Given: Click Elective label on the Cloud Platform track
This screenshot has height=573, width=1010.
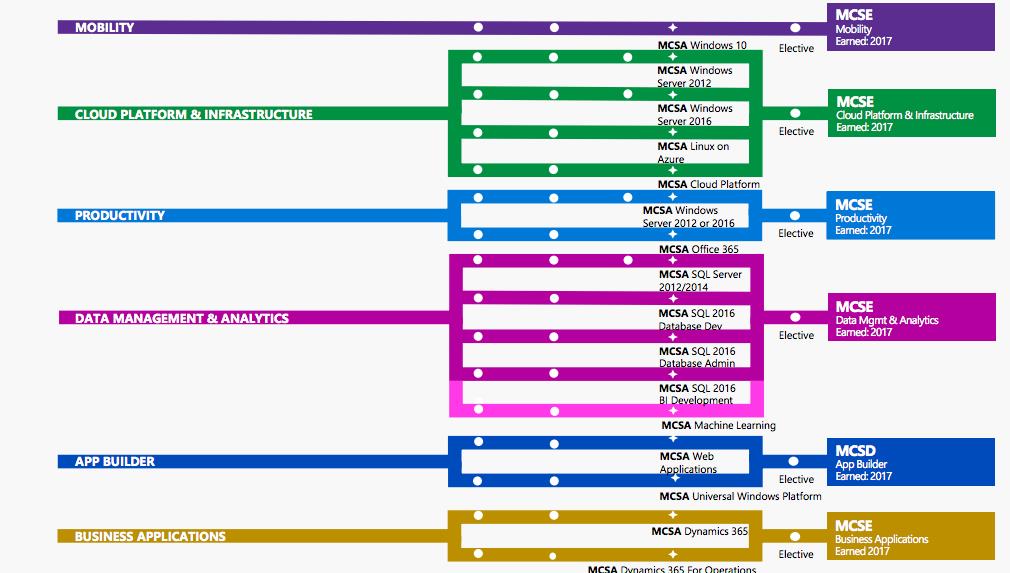Looking at the screenshot, I should pyautogui.click(x=796, y=131).
